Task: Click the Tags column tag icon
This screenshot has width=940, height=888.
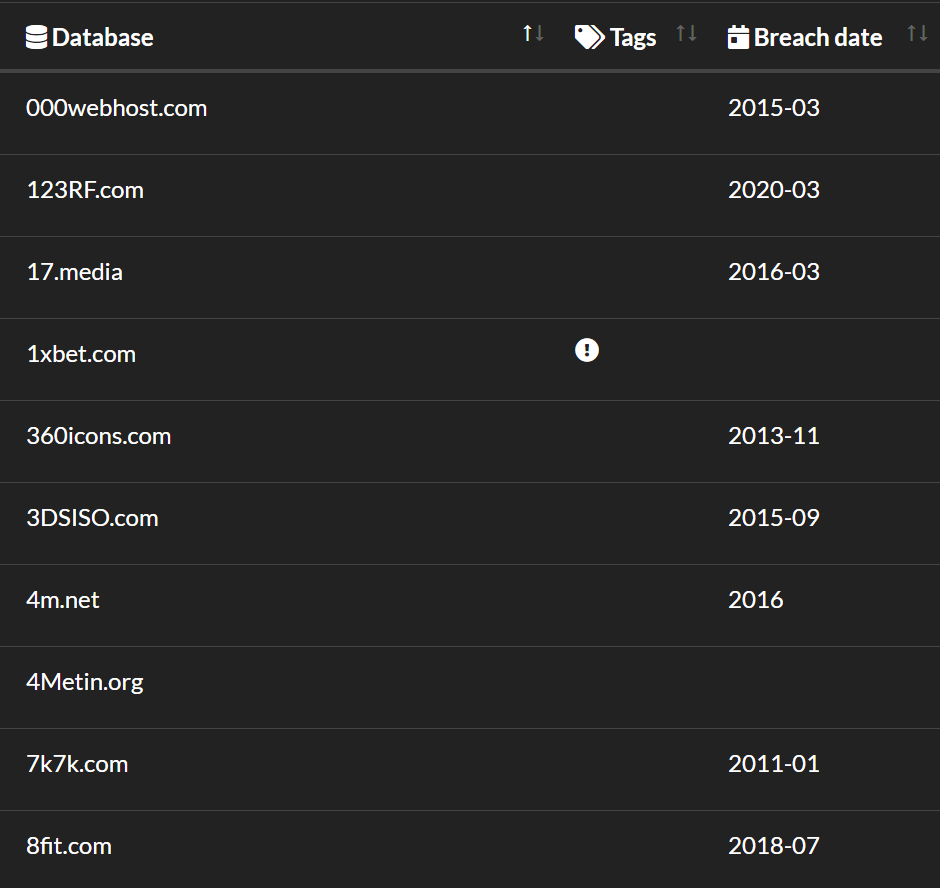Action: (x=589, y=37)
